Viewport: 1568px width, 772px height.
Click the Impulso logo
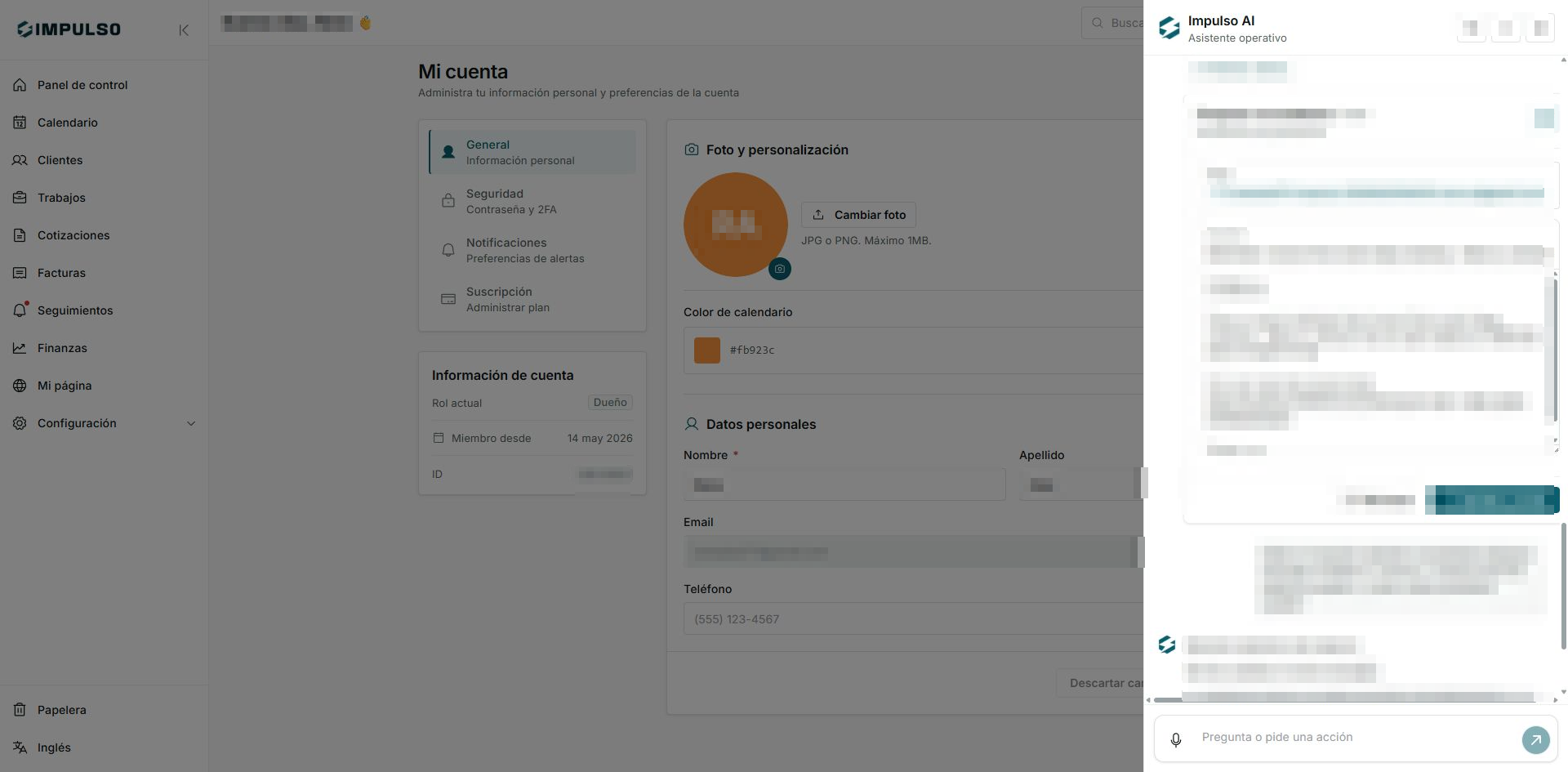(69, 29)
